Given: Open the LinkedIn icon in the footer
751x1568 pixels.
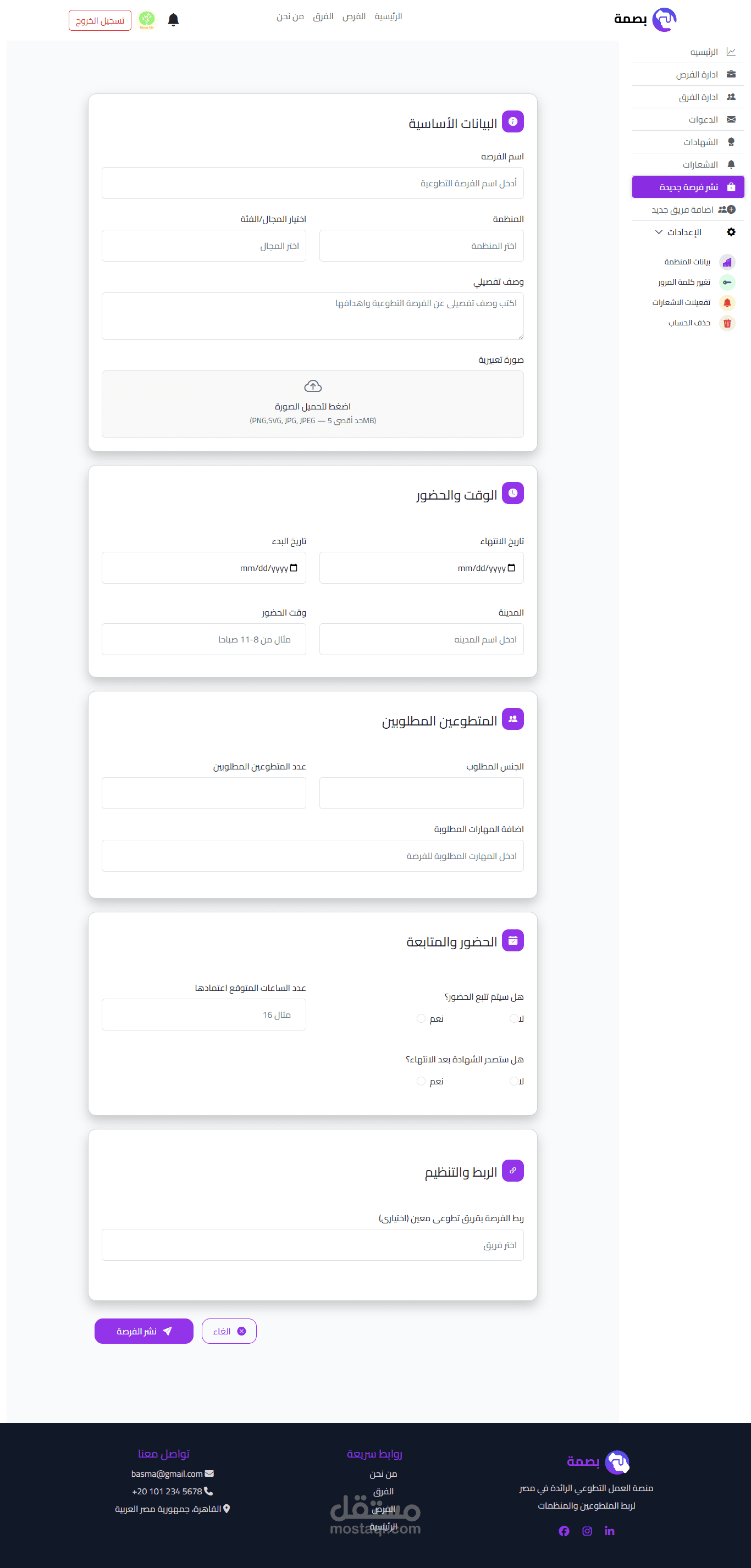Looking at the screenshot, I should point(610,1531).
